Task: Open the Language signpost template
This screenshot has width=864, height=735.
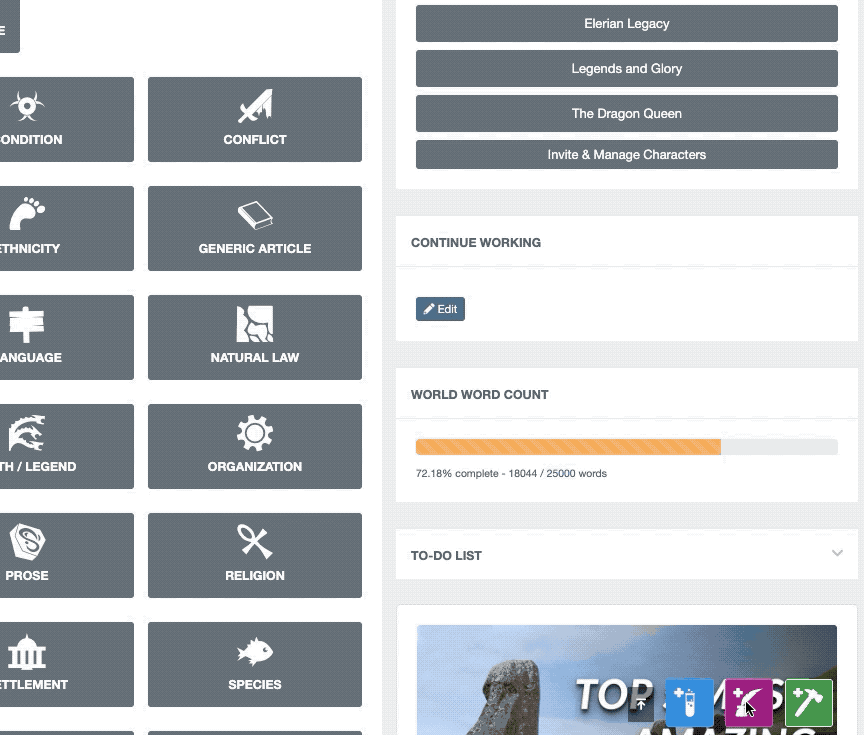Action: click(67, 338)
